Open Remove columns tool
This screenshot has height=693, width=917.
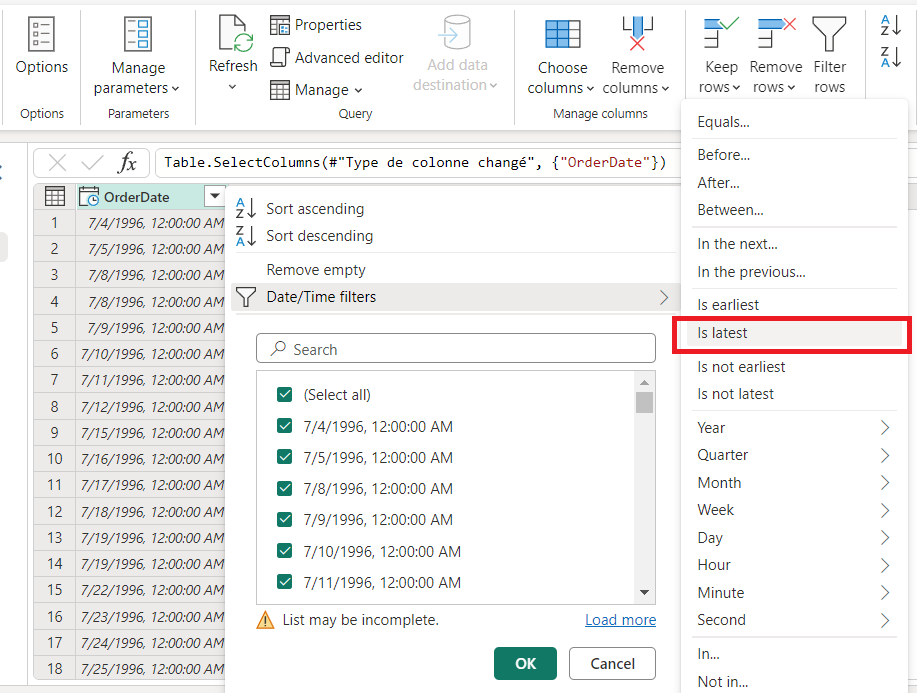tap(637, 33)
